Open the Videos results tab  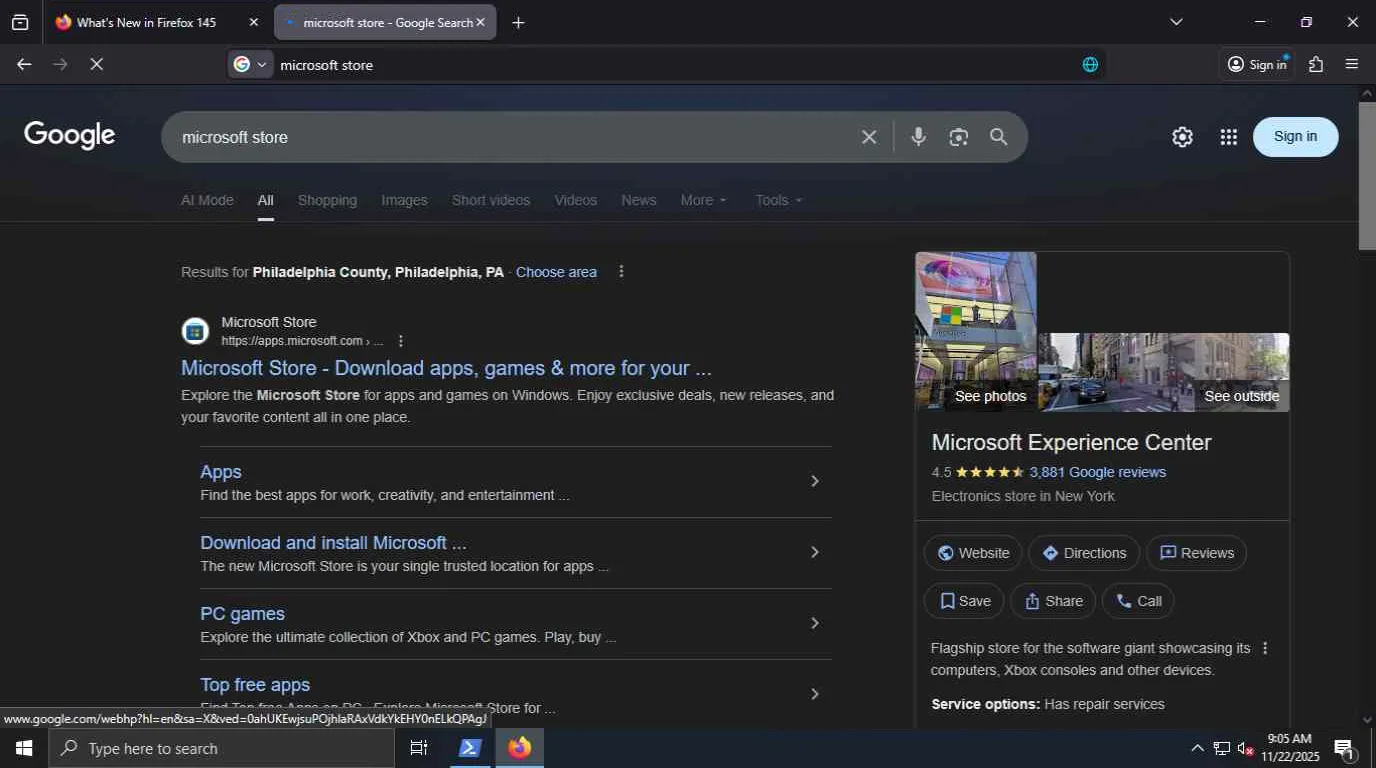click(576, 200)
